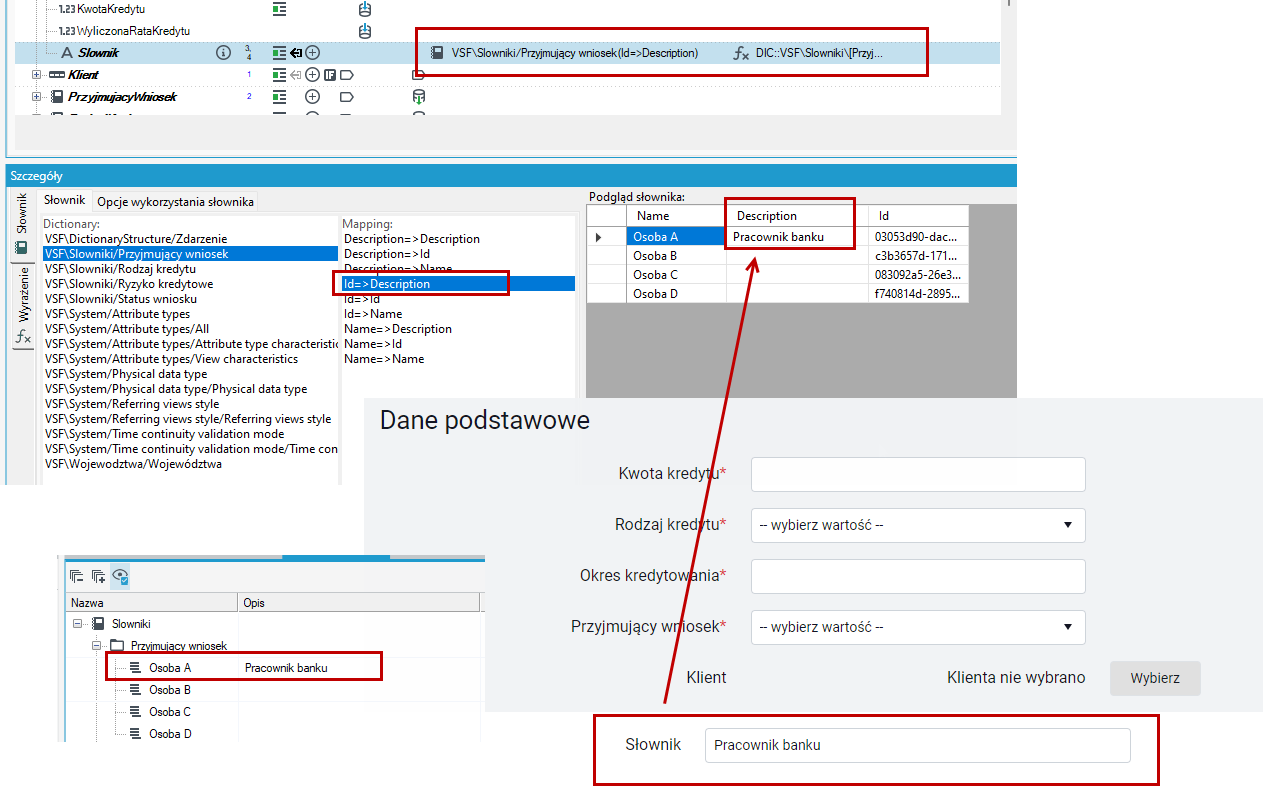Open the Przyjmujący wniosek dropdown
Screen dimensions: 1263x800
[918, 627]
